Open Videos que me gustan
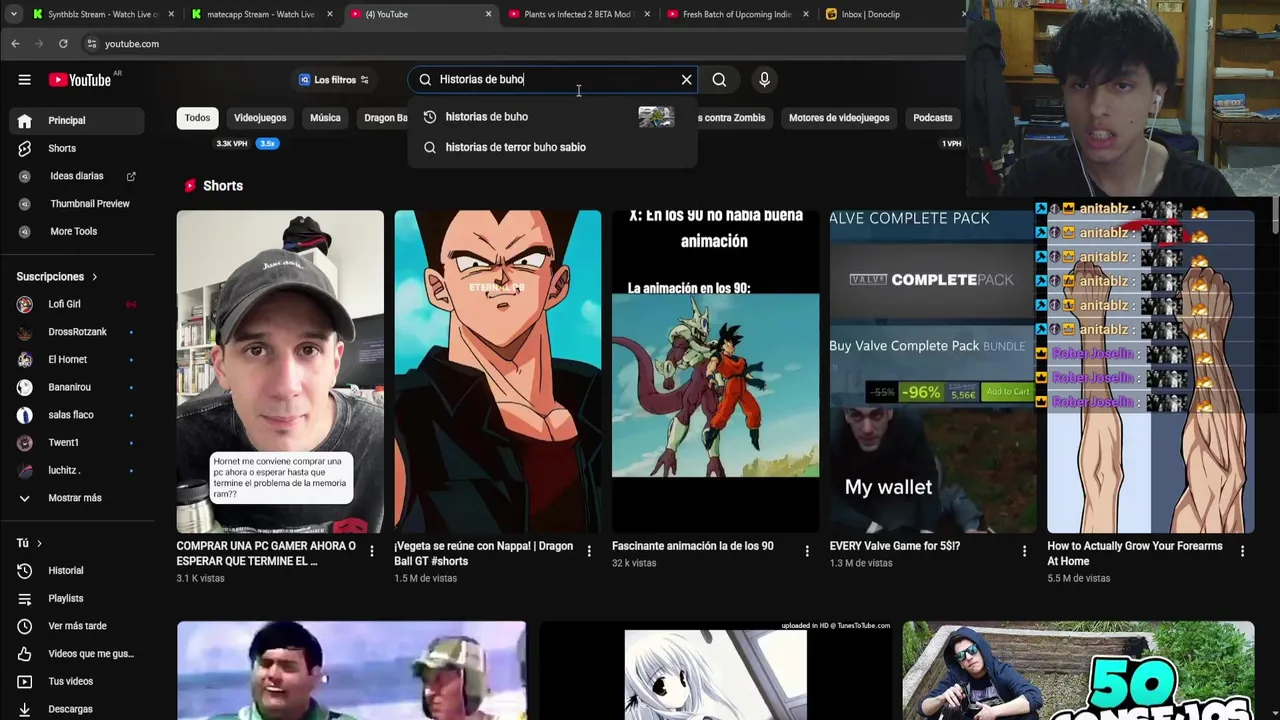The width and height of the screenshot is (1280, 720). pyautogui.click(x=77, y=654)
